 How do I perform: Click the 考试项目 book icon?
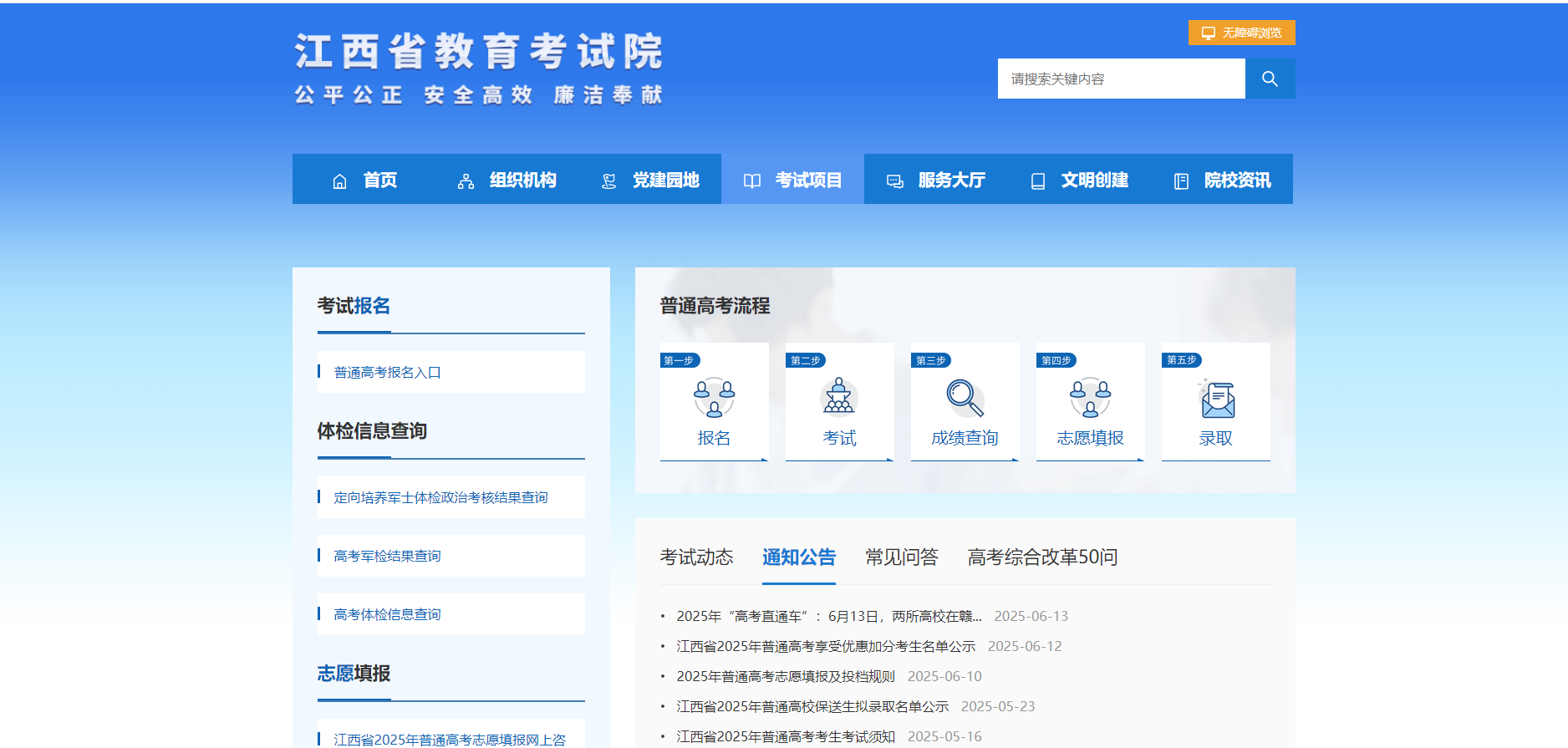click(752, 181)
